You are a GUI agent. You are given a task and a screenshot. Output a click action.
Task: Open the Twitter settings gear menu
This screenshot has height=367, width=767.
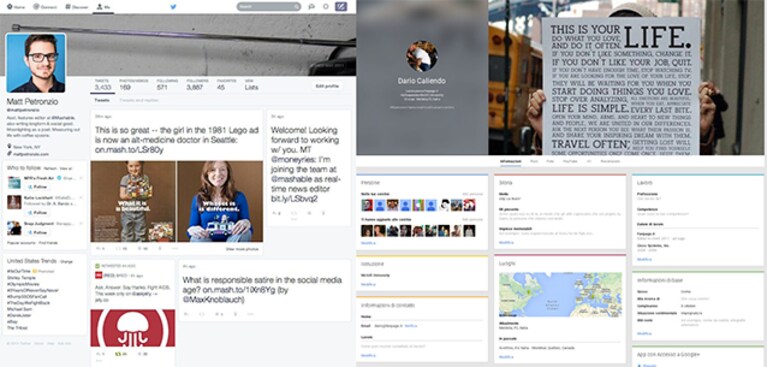tap(326, 7)
